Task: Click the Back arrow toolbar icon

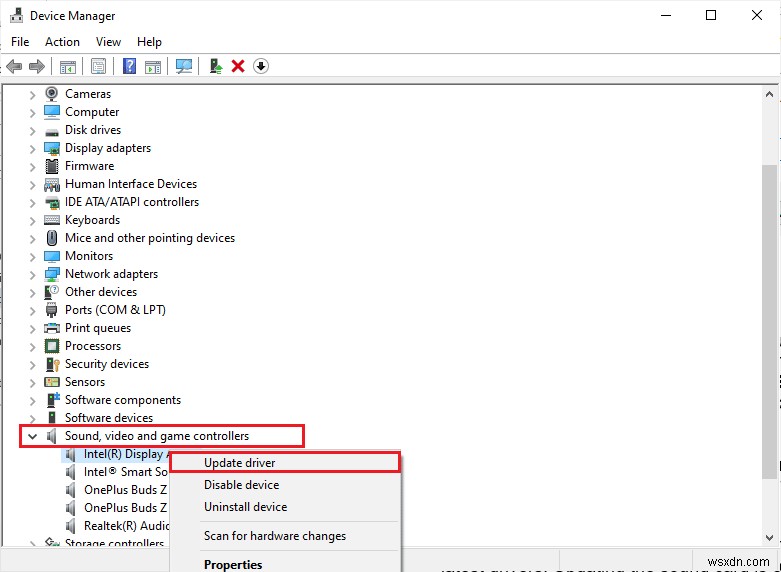Action: point(14,66)
